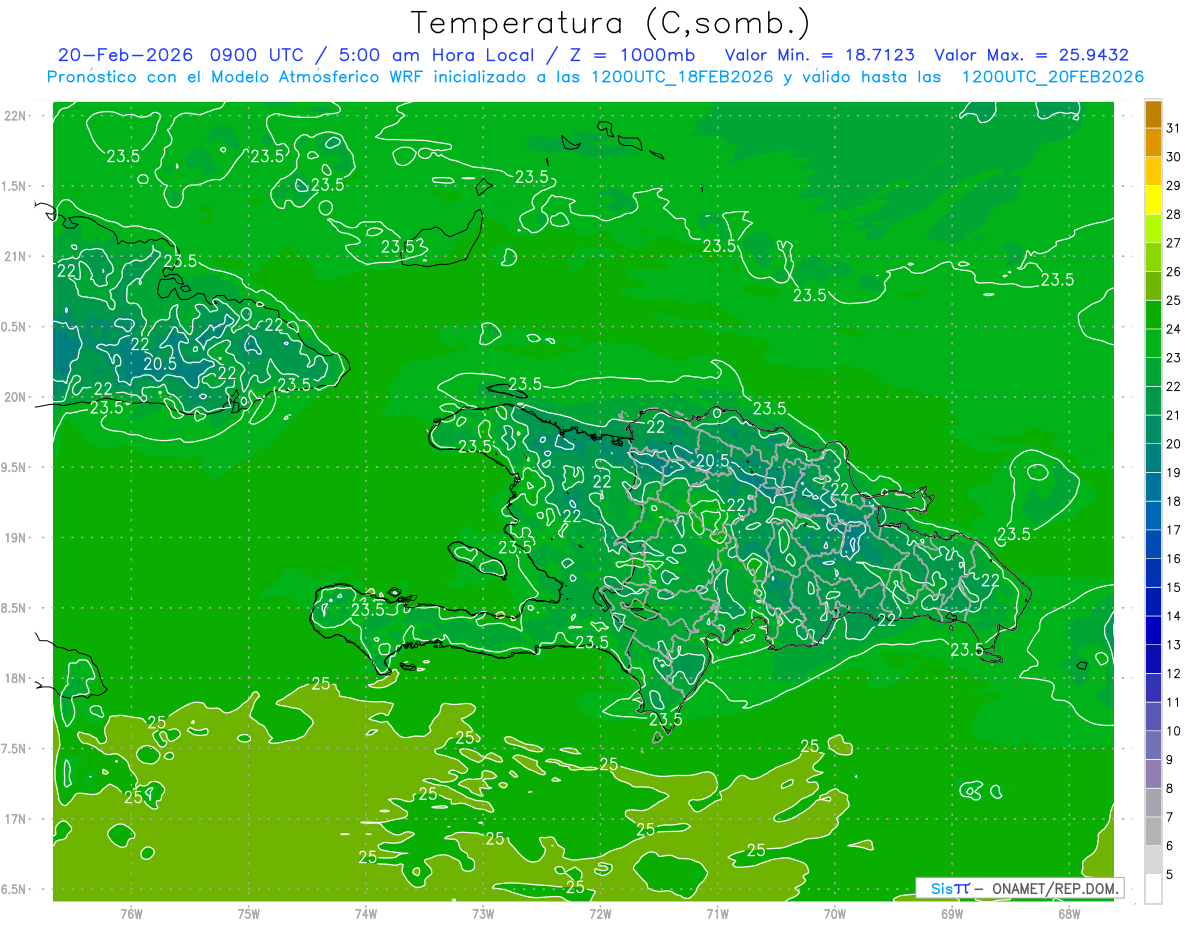Click the '22N' latitude axis label

(x=16, y=115)
